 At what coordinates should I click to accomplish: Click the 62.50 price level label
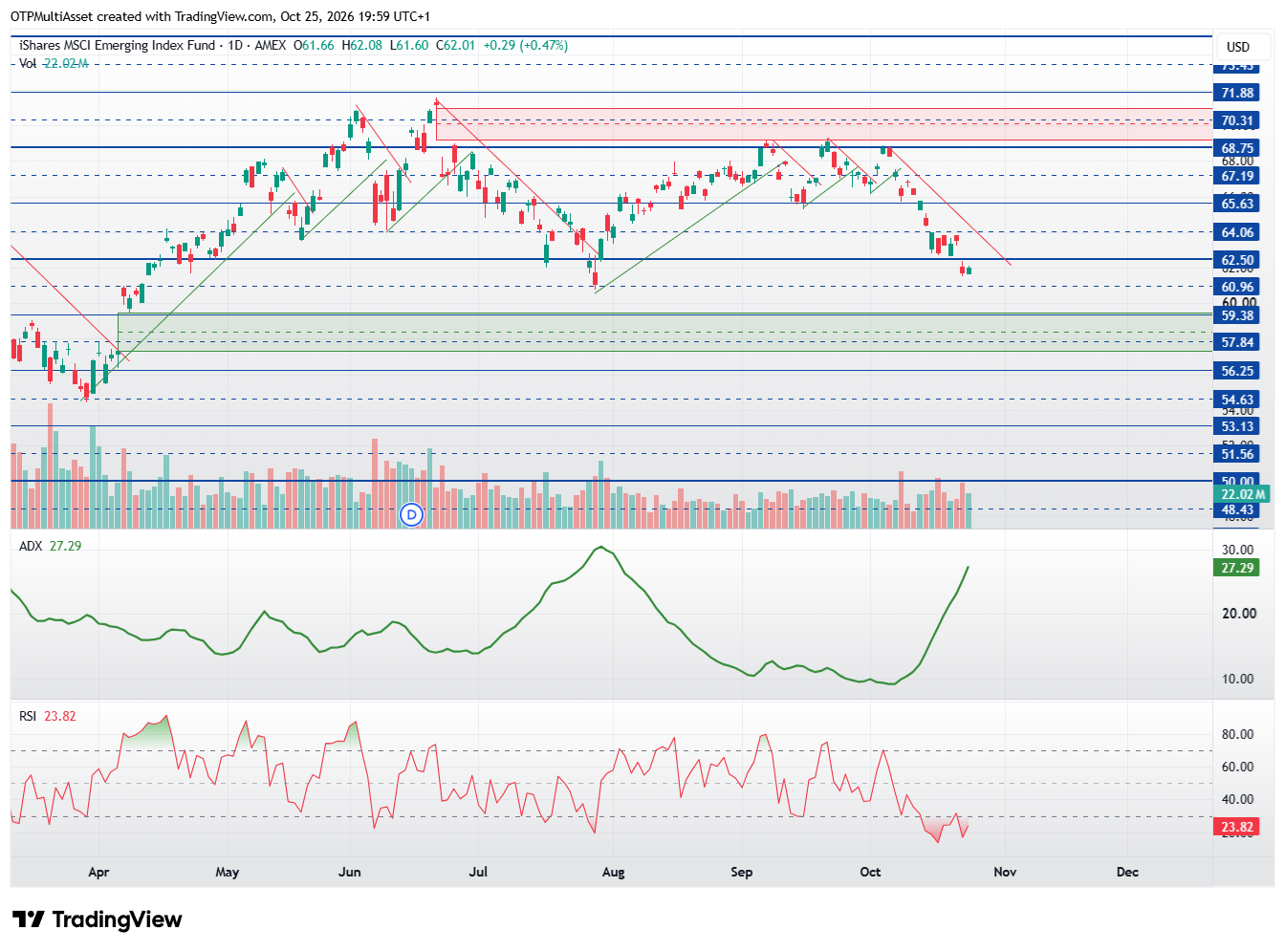1237,260
